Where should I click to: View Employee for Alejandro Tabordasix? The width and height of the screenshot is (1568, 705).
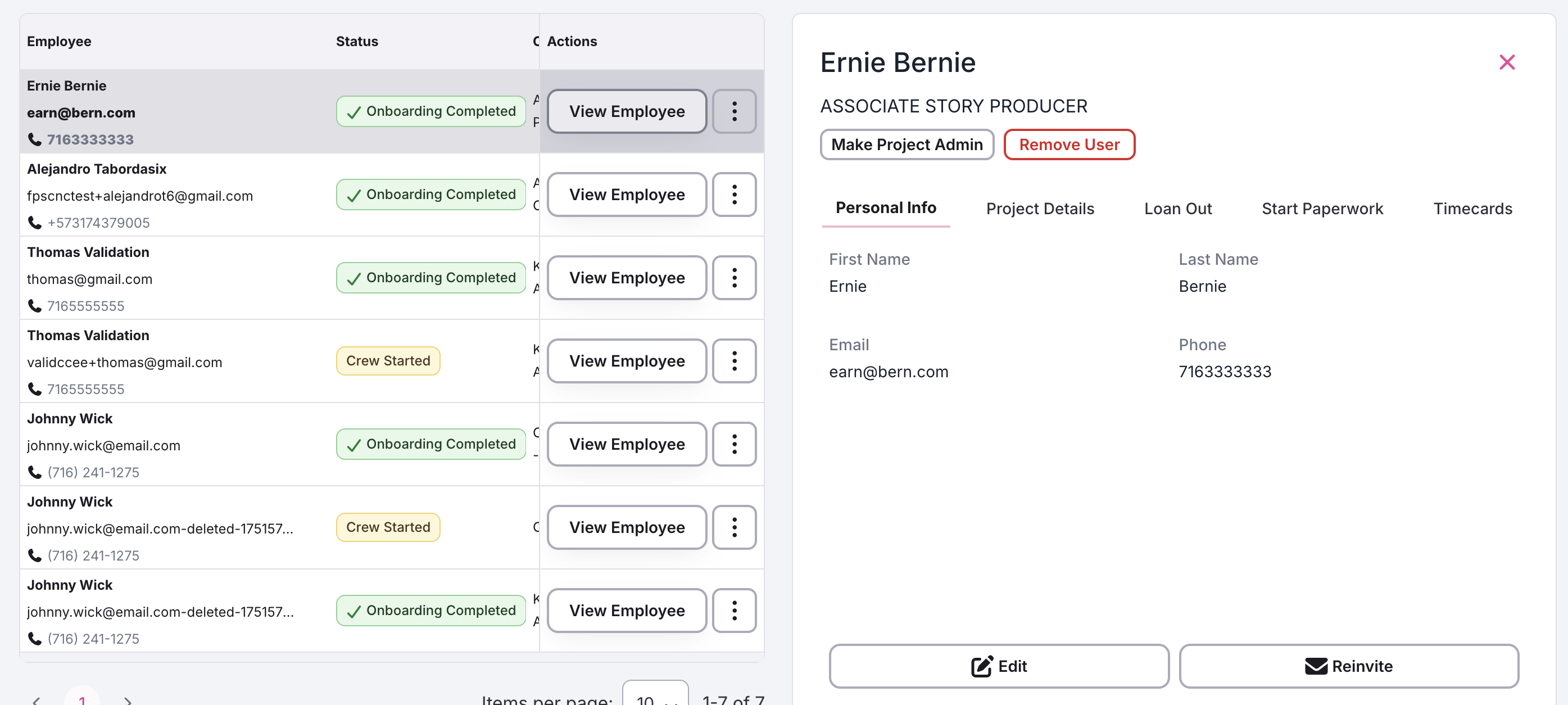tap(626, 195)
